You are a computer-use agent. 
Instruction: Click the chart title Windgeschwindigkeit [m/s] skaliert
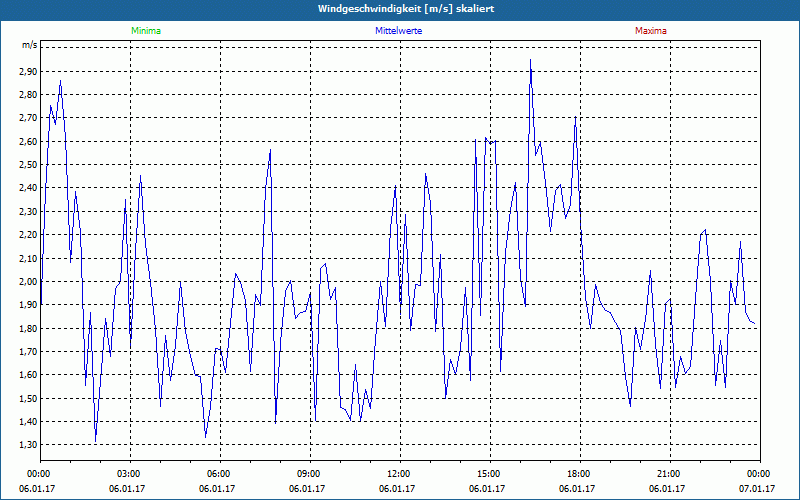coord(406,9)
